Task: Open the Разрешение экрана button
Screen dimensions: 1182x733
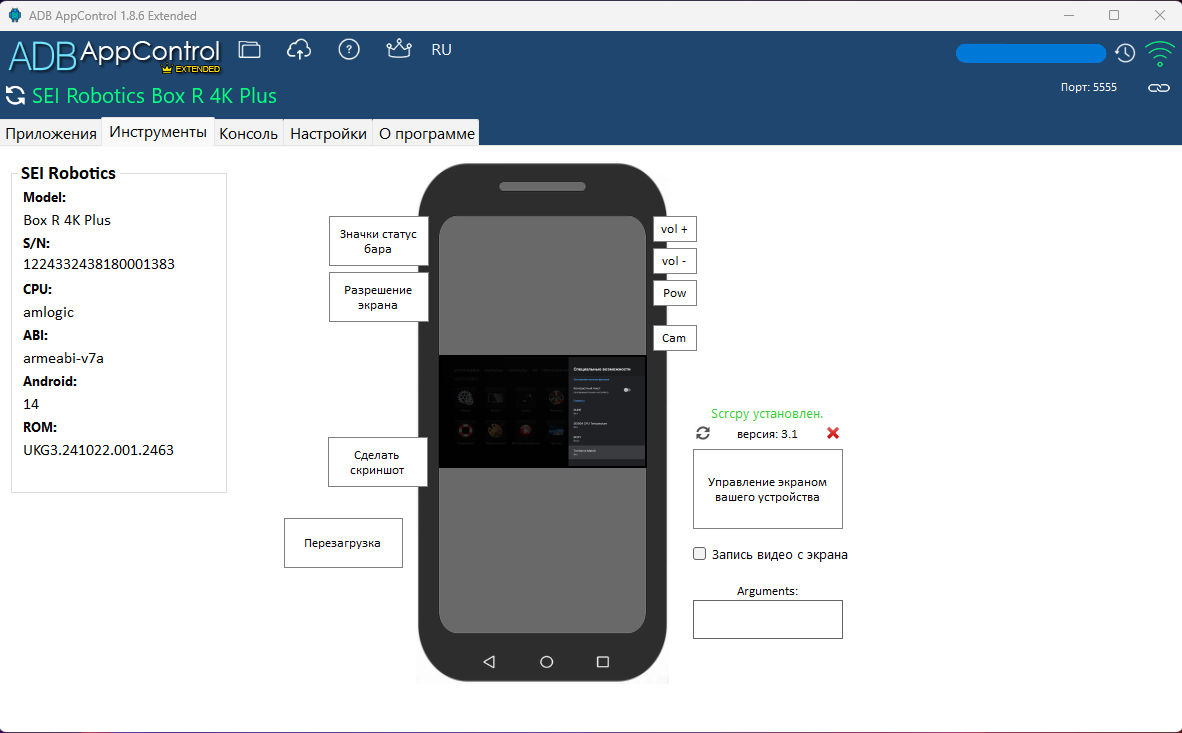Action: [378, 297]
